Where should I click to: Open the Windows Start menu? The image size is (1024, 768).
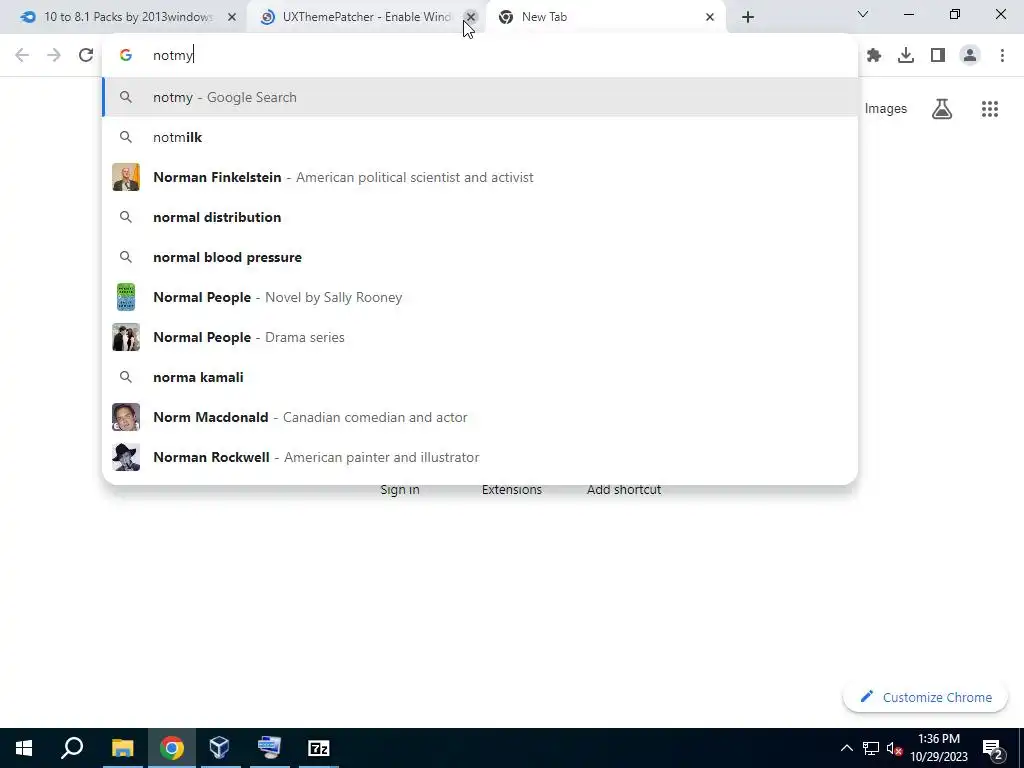click(x=24, y=748)
